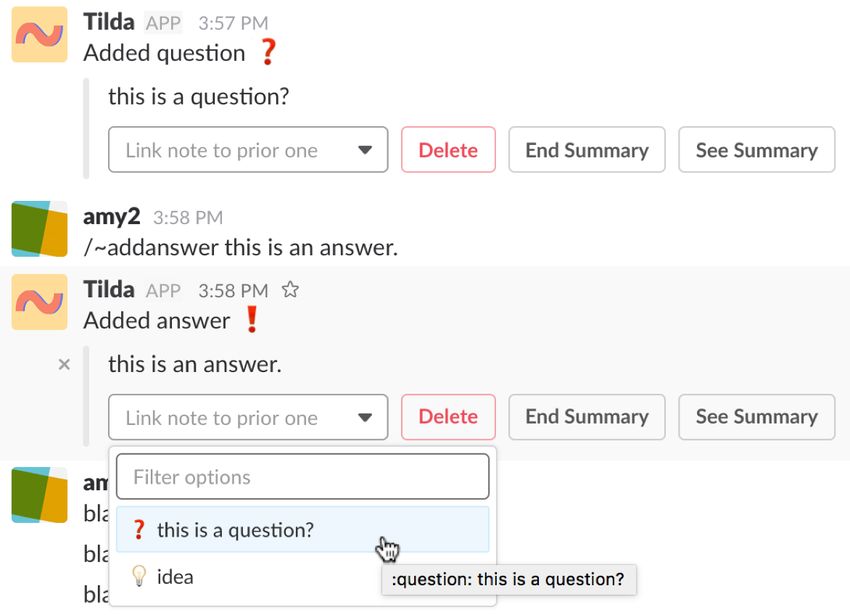Delete the 'this is an answer.' note
The image size is (850, 615).
(448, 417)
